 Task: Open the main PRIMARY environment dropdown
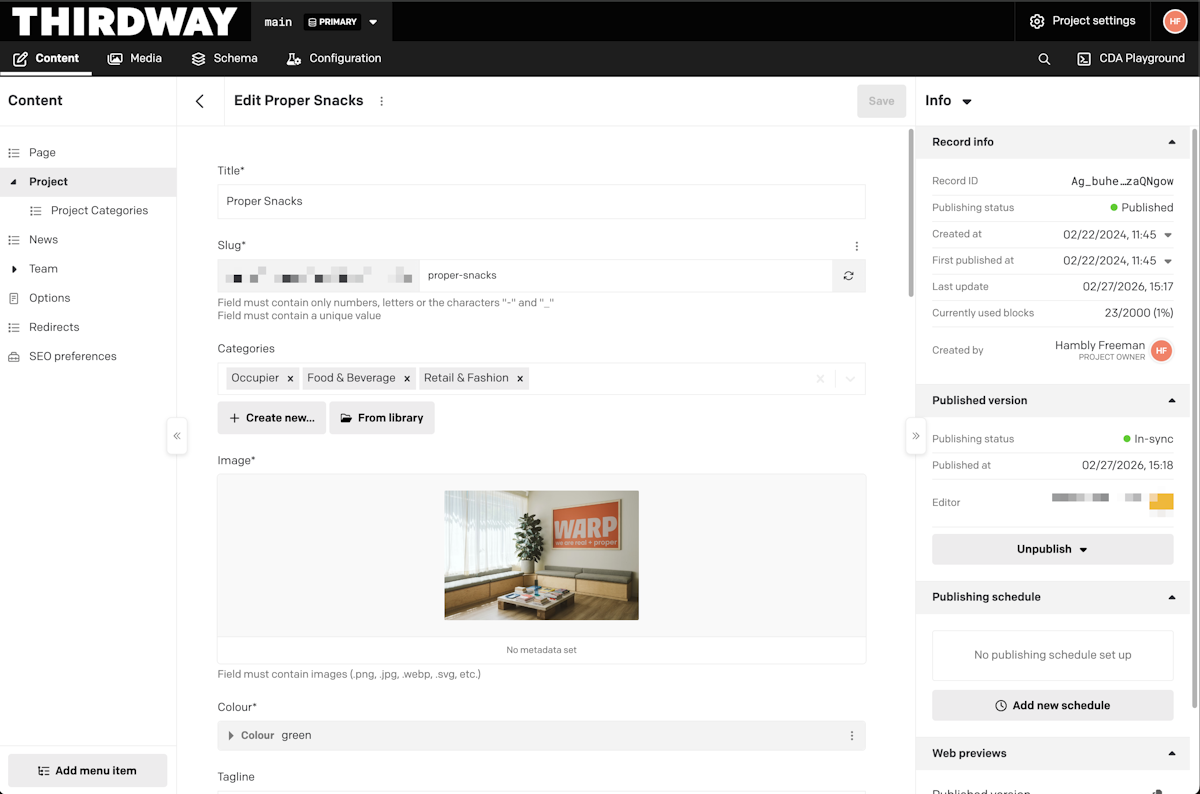pos(321,22)
